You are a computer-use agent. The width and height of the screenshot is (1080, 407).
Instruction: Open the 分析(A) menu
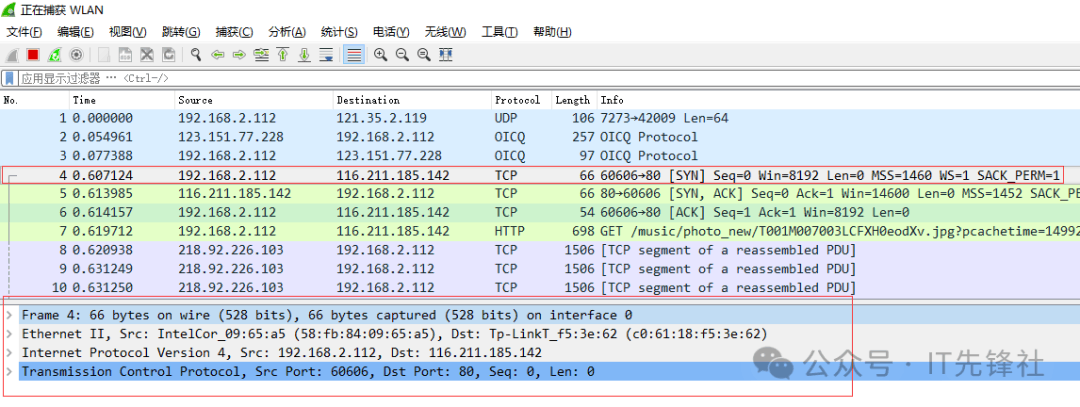click(287, 32)
